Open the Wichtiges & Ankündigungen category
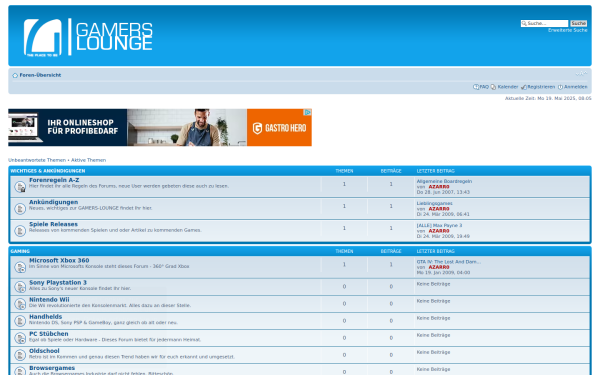 (48, 171)
